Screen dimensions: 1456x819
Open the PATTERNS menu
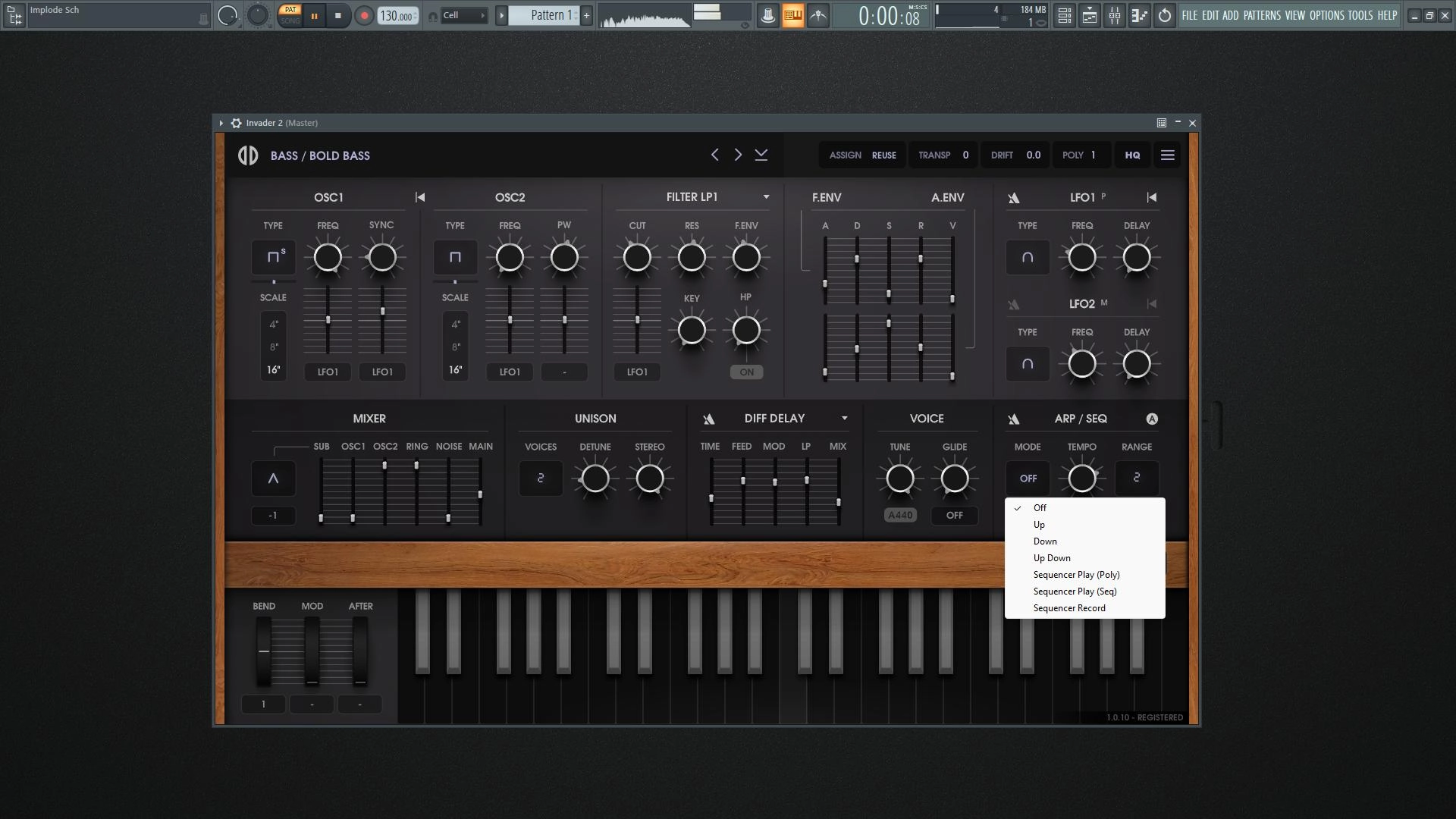coord(1262,15)
